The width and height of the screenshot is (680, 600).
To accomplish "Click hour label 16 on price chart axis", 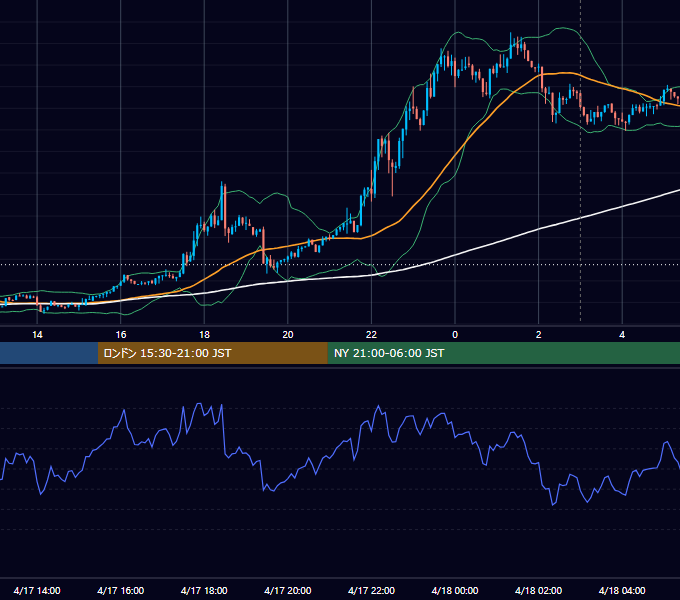I will tap(121, 335).
